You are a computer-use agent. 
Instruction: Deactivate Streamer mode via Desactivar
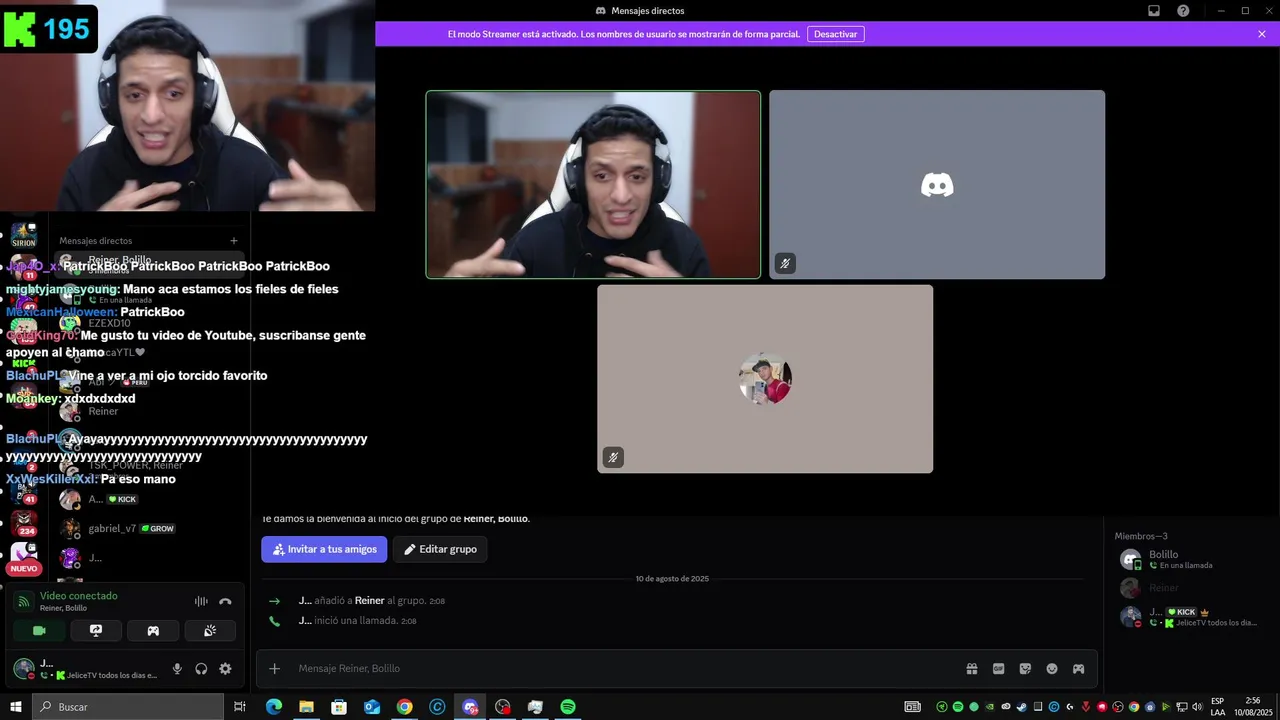click(835, 34)
